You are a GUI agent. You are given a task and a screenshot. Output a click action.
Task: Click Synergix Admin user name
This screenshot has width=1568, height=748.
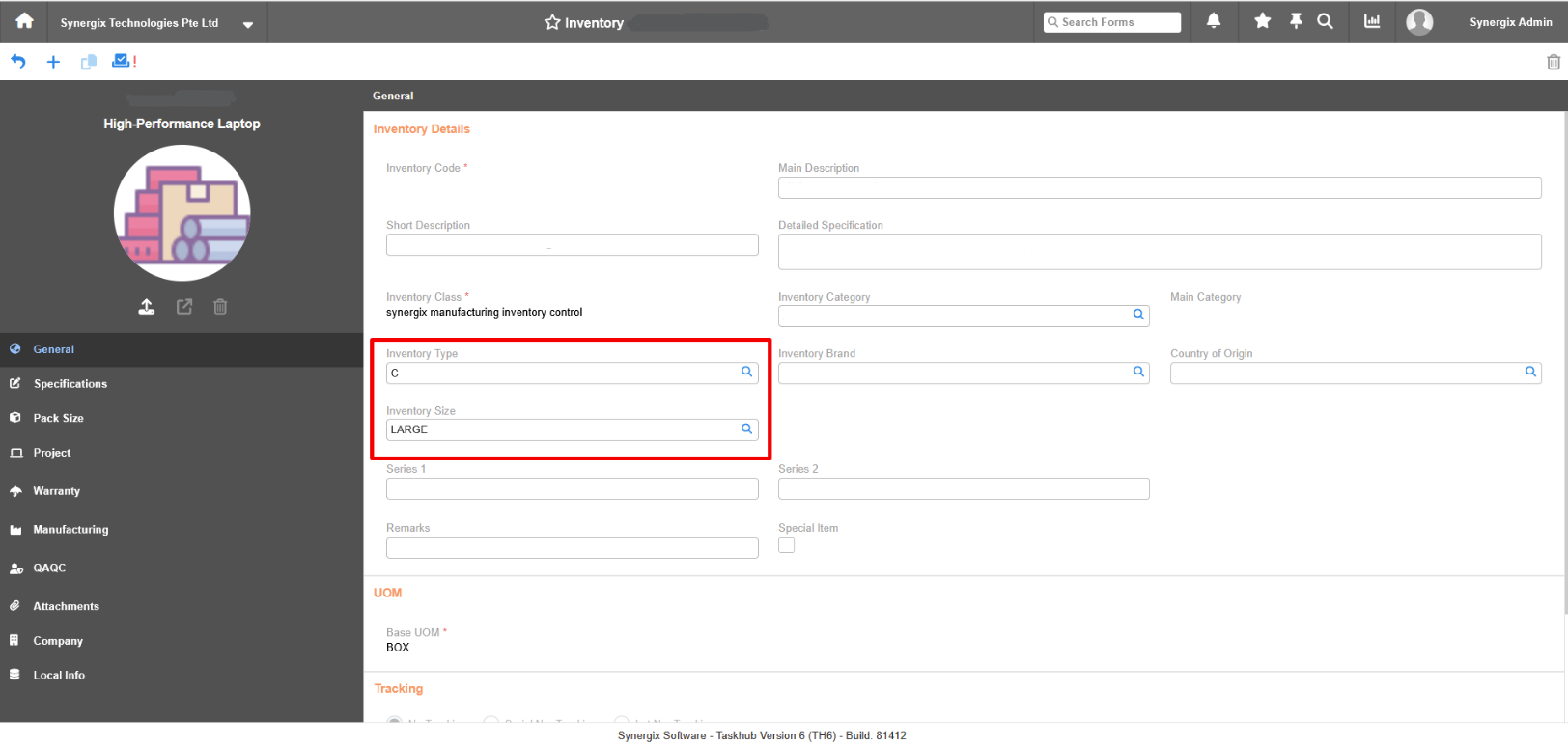point(1510,22)
